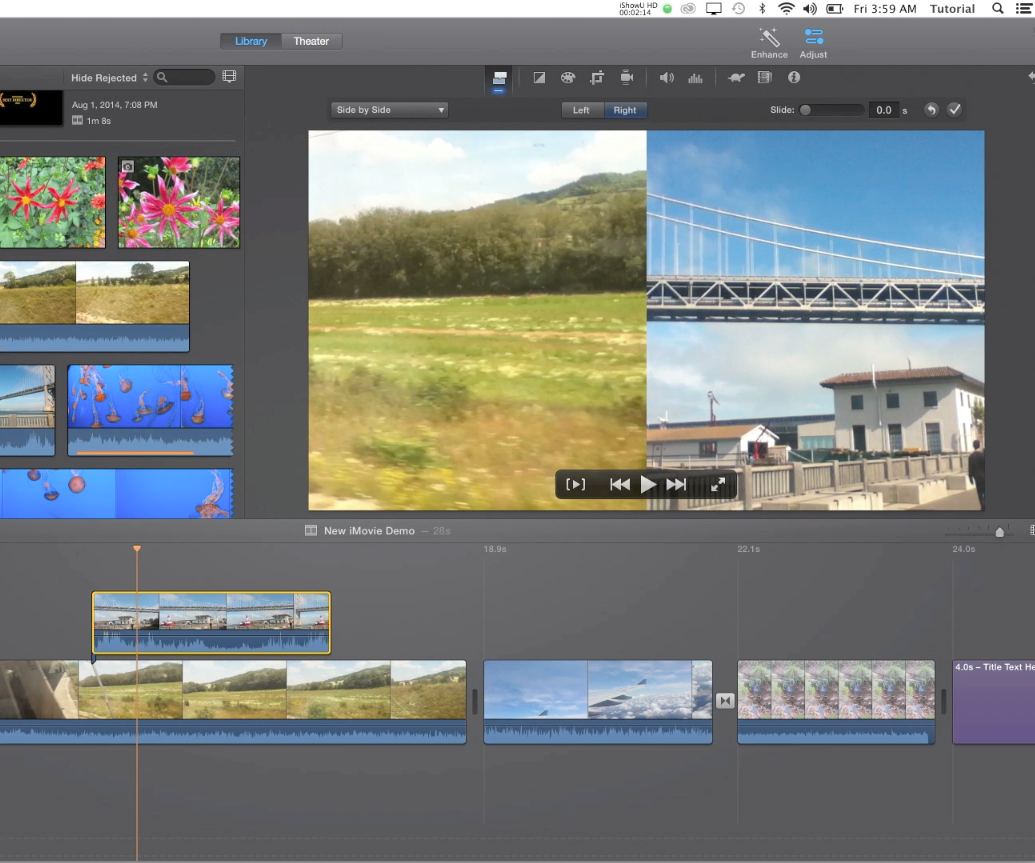Open the Speed turtle tool
1035x863 pixels.
pos(736,78)
